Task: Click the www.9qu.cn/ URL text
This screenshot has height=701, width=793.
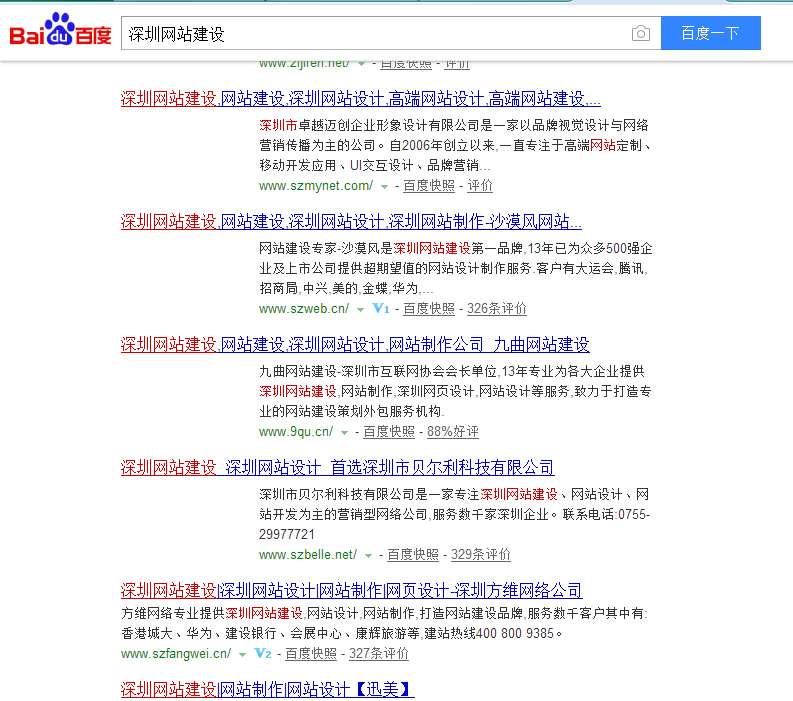Action: pyautogui.click(x=296, y=431)
